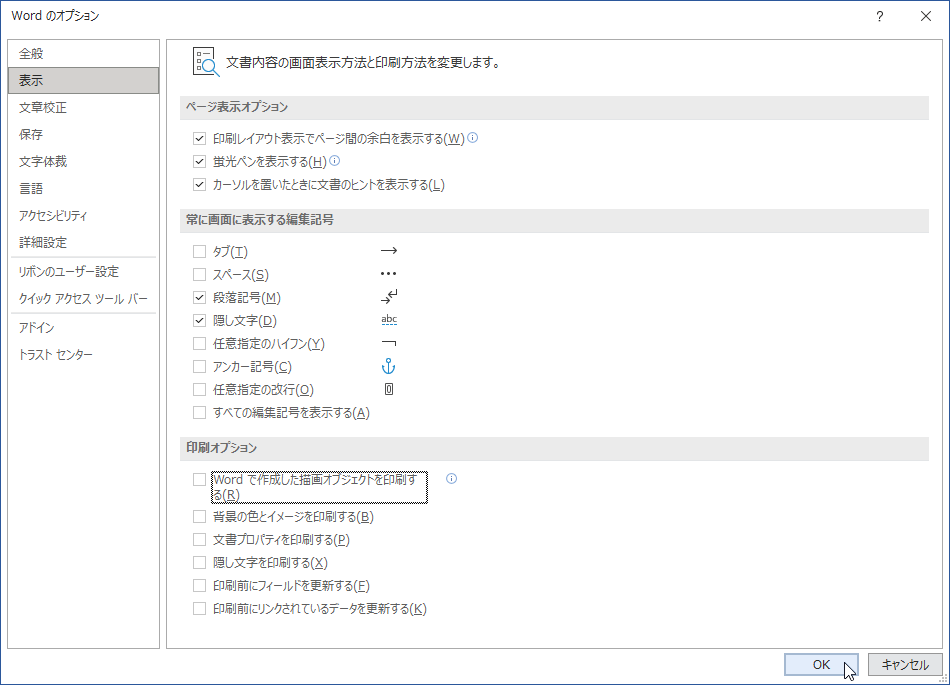Enable the スペース(S) checkbox
950x685 pixels.
[199, 274]
